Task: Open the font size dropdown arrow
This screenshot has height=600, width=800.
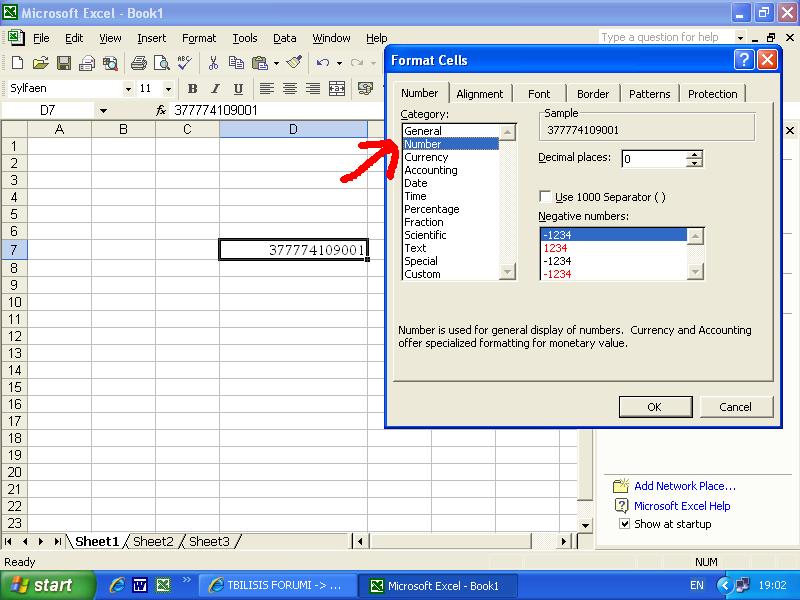Action: (x=168, y=89)
